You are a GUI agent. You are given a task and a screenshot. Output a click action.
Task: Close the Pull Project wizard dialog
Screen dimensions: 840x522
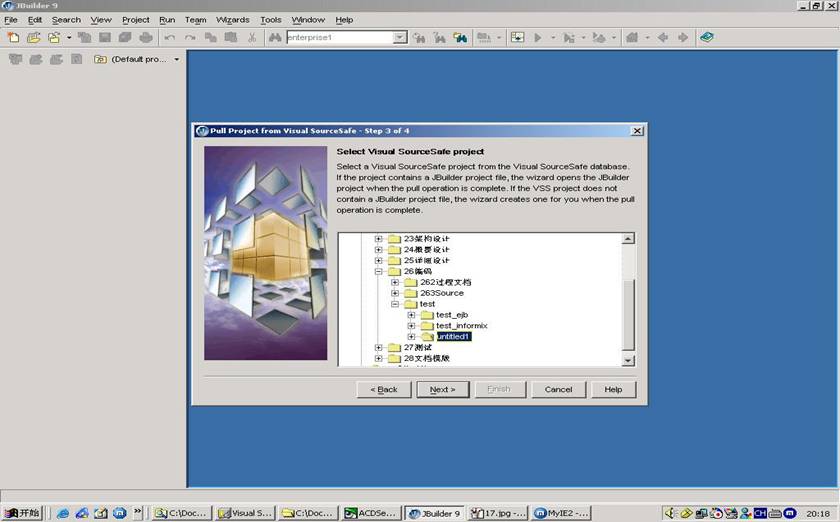637,131
